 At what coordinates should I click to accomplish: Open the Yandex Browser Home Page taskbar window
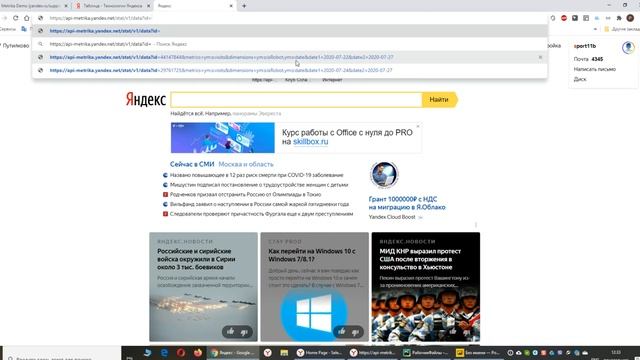point(319,353)
